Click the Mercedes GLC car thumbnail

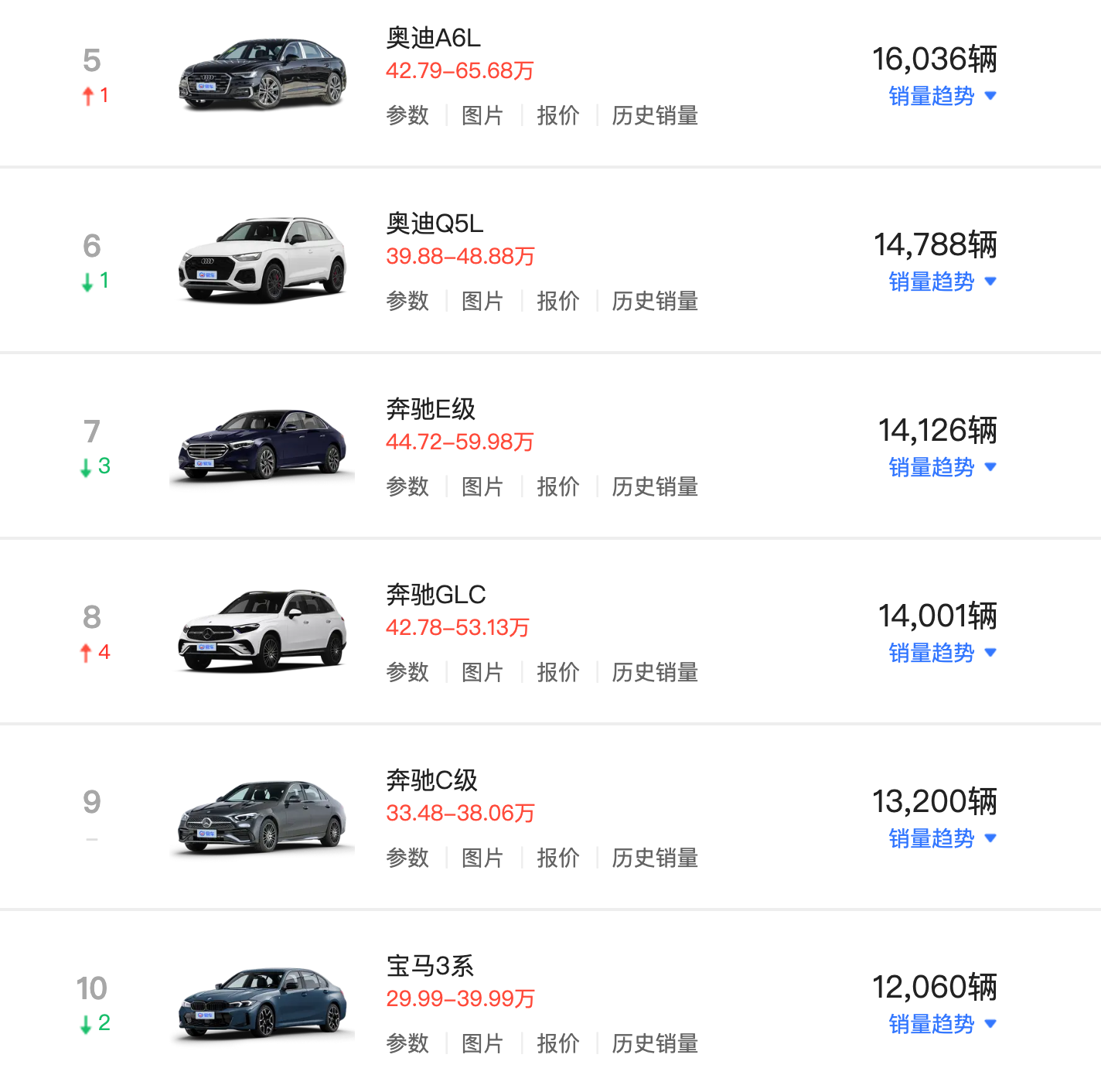(x=262, y=631)
